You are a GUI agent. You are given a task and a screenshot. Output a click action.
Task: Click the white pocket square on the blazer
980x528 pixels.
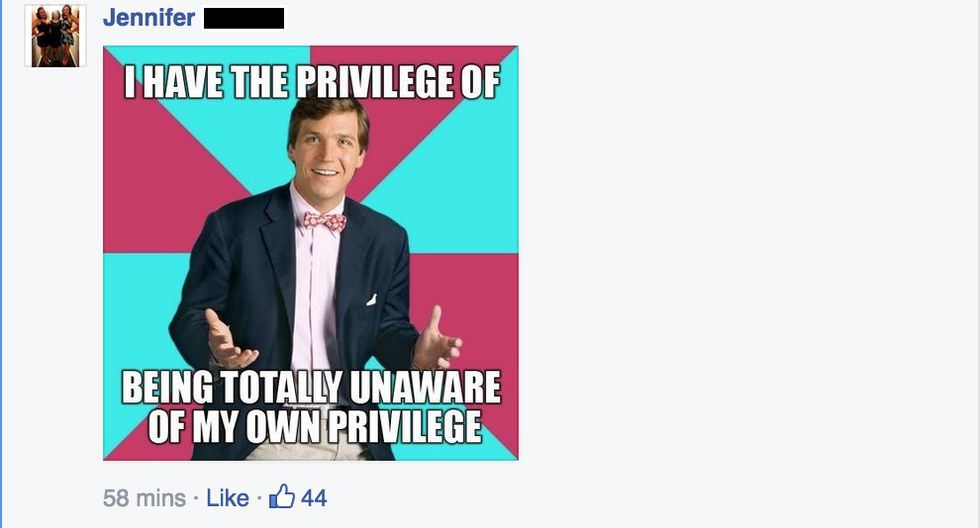371,299
